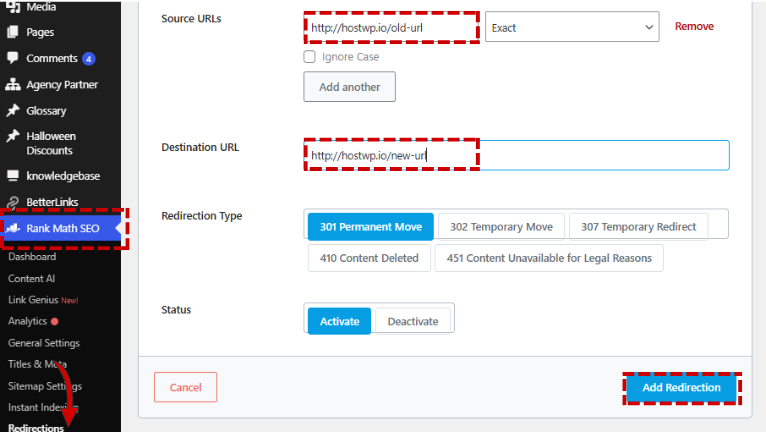The height and width of the screenshot is (432, 766).
Task: Open Analytics submenu
Action: tap(27, 321)
